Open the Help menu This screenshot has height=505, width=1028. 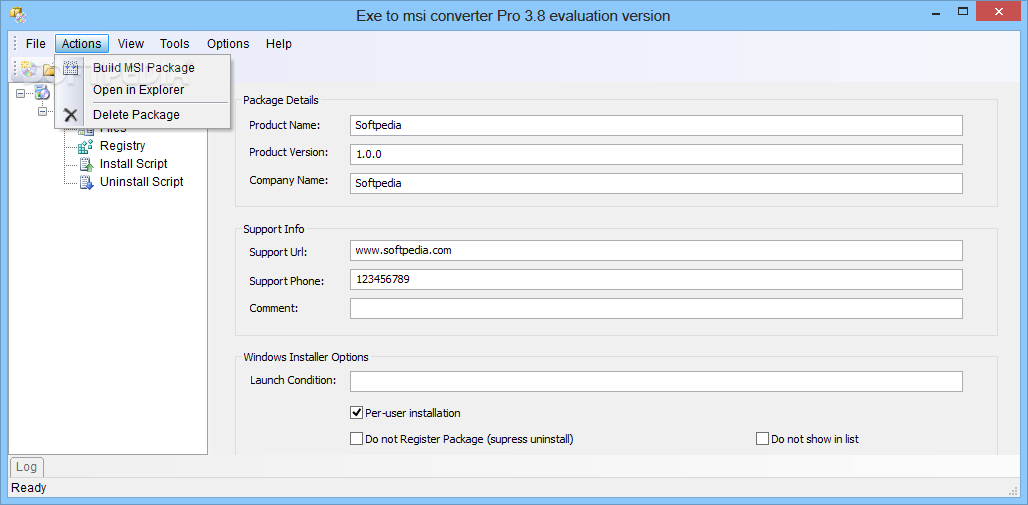tap(279, 44)
